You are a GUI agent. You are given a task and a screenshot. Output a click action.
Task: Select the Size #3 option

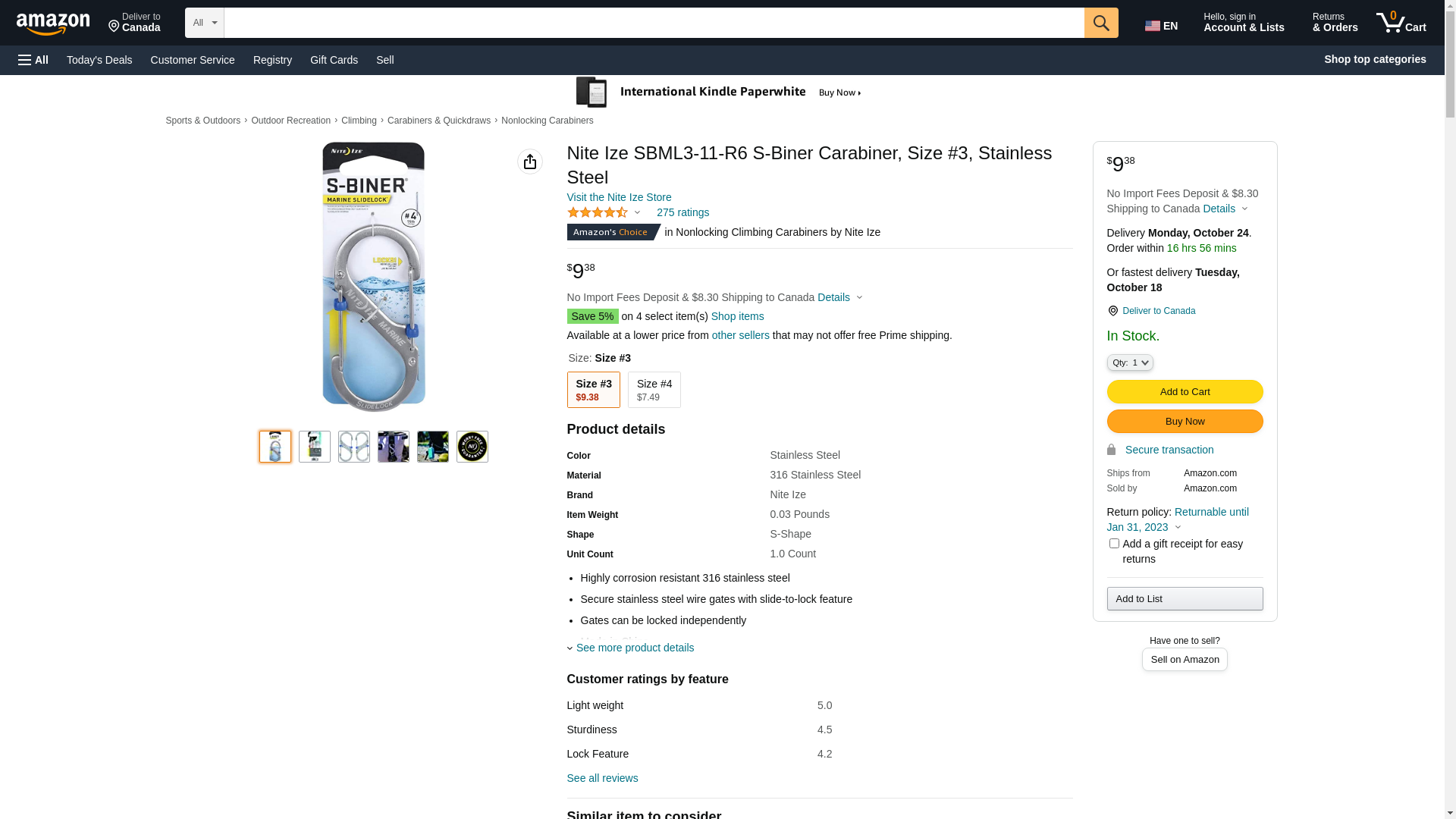click(x=593, y=390)
